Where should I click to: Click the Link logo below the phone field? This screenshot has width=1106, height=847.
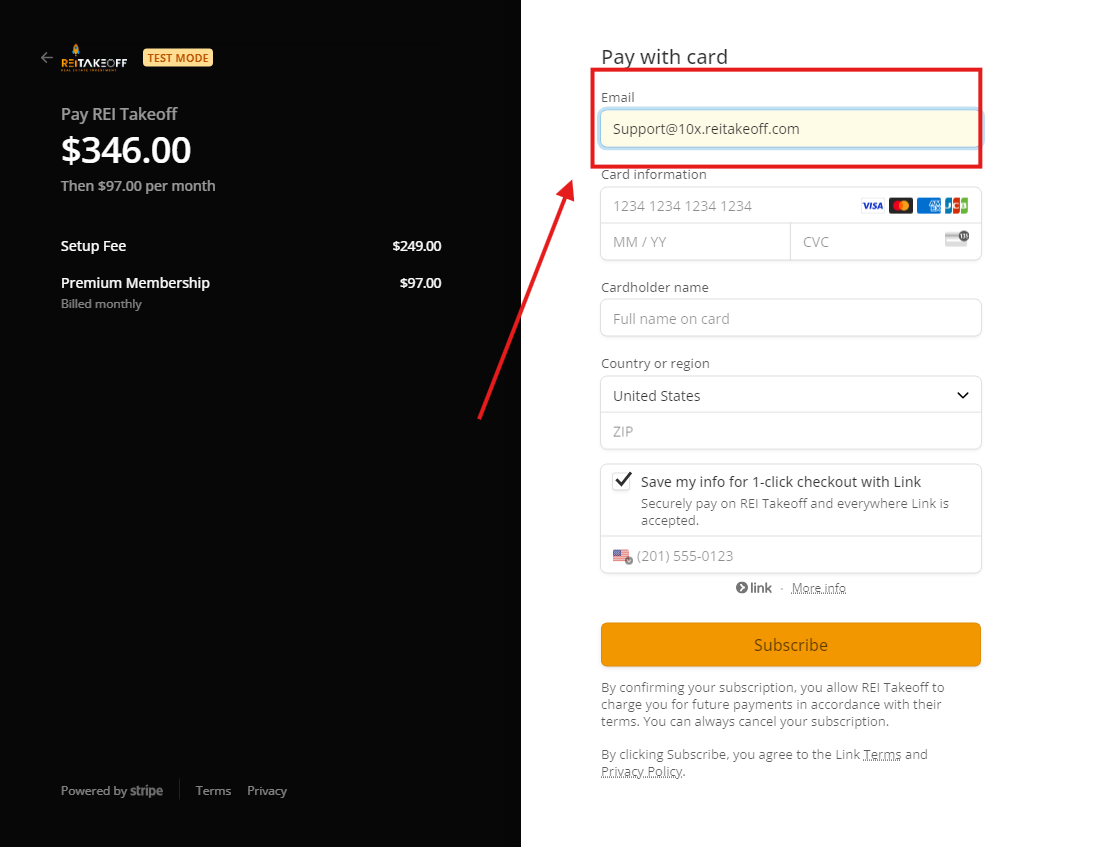tap(754, 588)
